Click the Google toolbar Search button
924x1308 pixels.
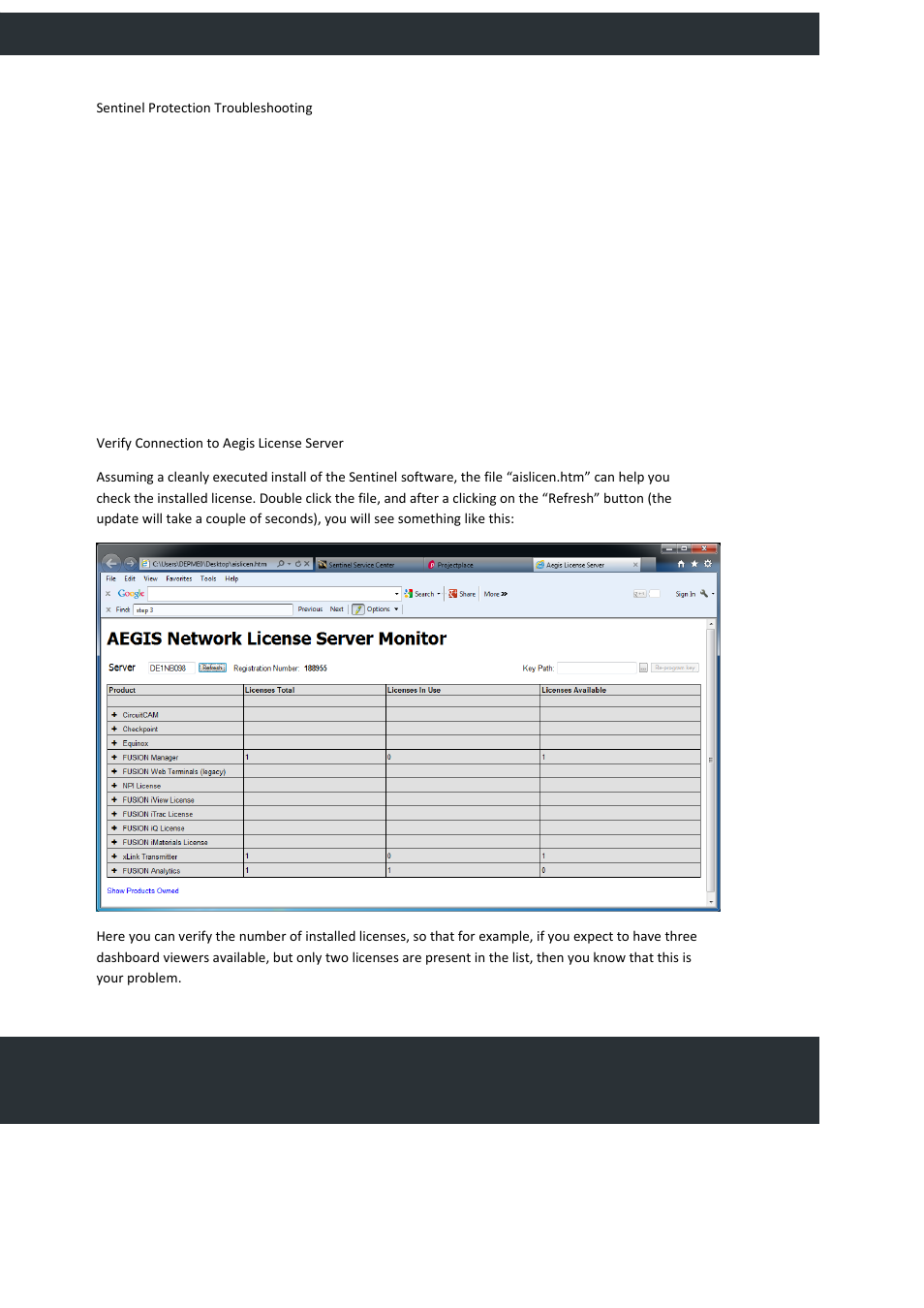[421, 594]
